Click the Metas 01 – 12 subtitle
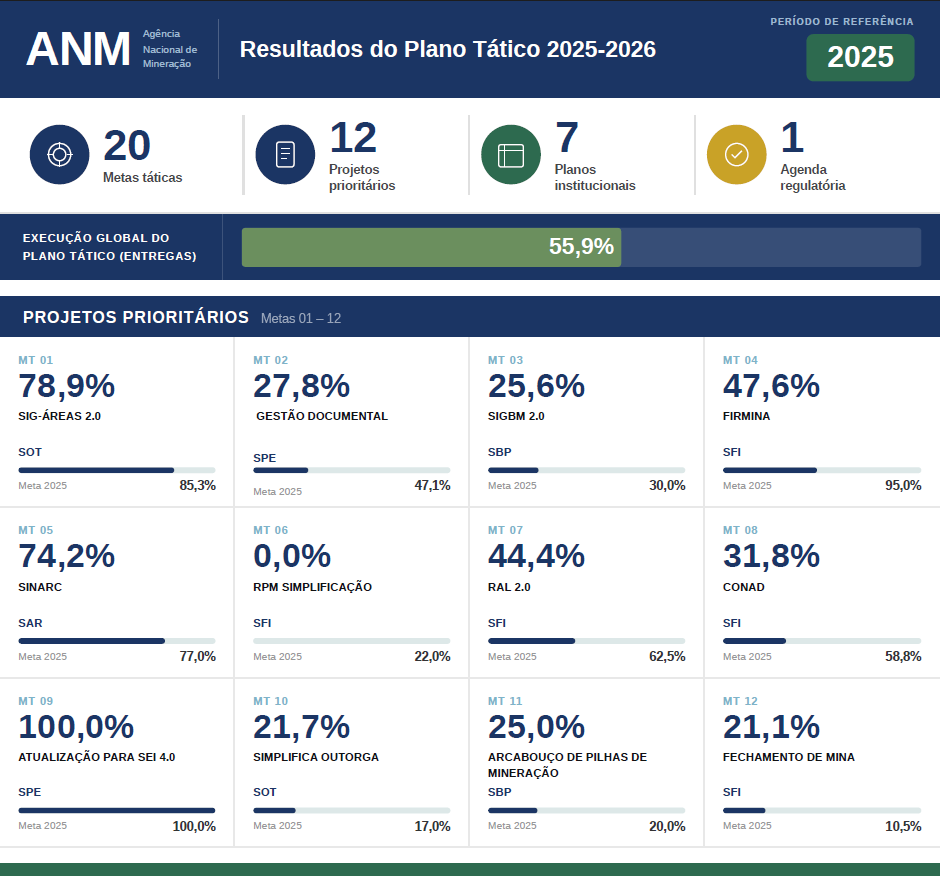The image size is (940, 876). click(x=301, y=318)
